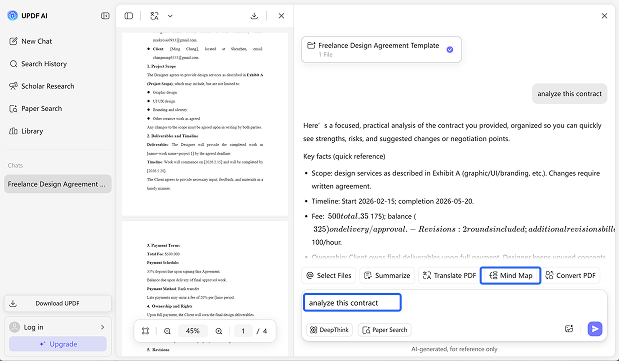Send the message

tap(595, 329)
